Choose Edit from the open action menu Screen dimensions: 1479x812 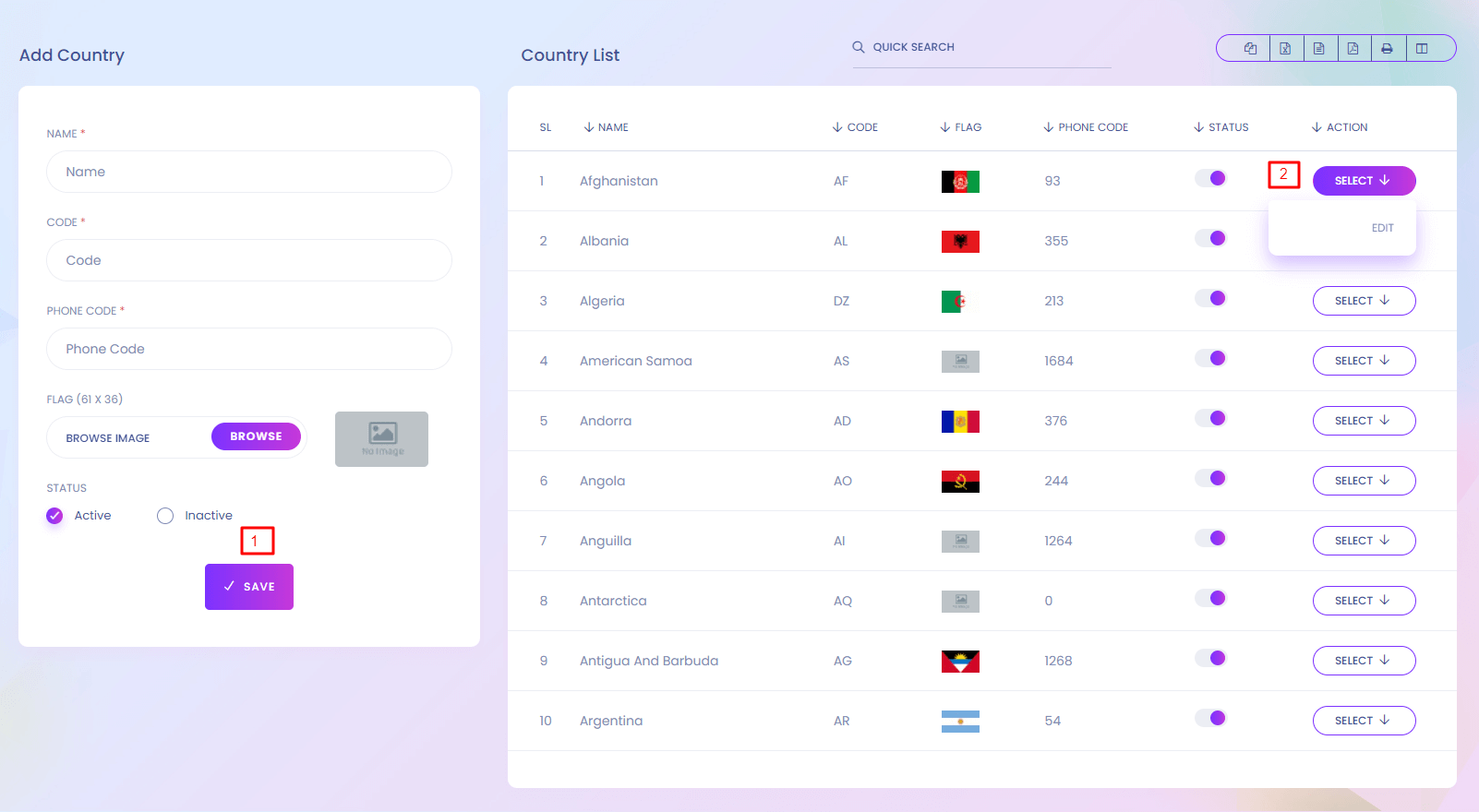click(1382, 228)
